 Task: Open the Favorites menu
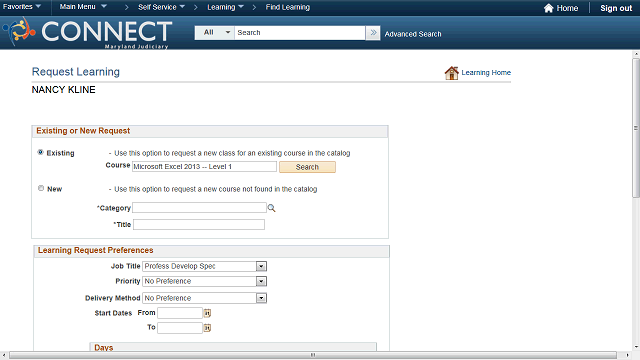click(22, 7)
